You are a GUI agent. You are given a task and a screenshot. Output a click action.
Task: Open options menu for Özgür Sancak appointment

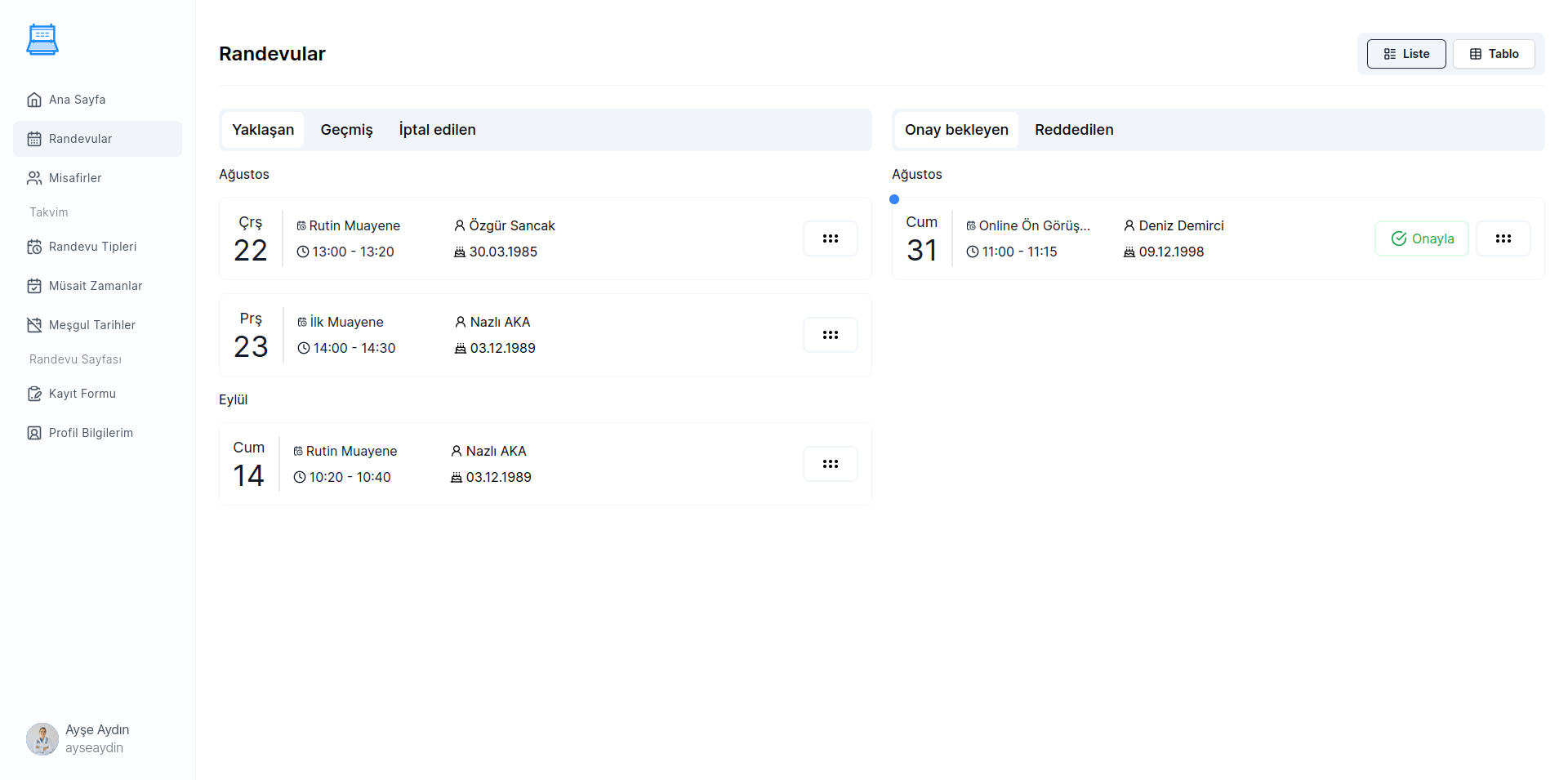coord(830,238)
